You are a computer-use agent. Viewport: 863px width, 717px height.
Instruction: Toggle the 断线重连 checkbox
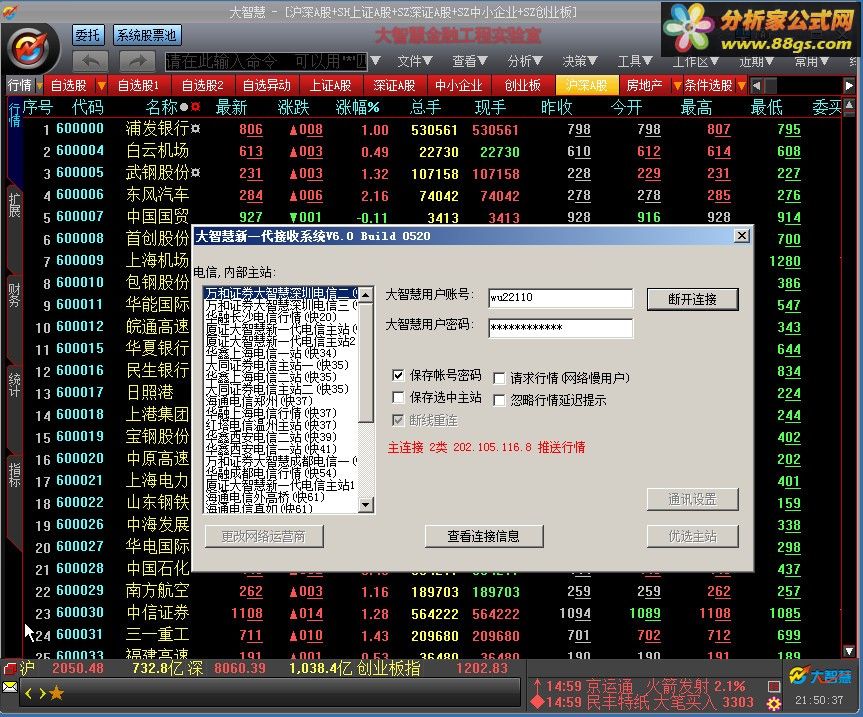[x=398, y=420]
